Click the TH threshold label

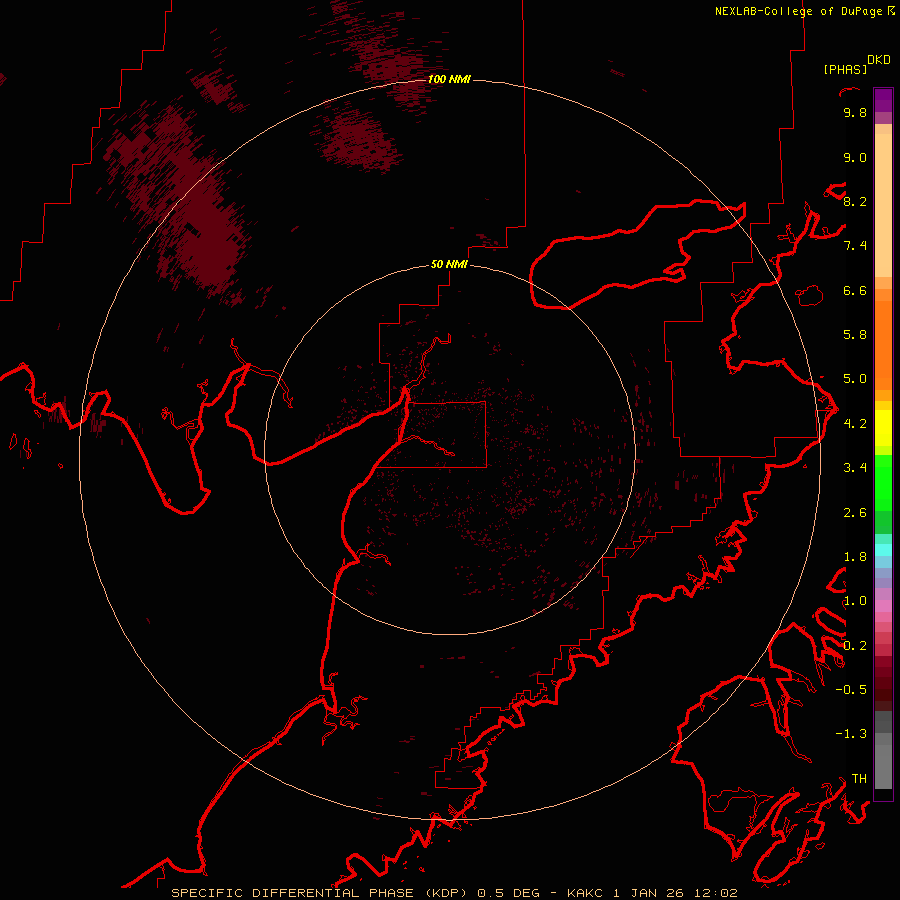859,779
